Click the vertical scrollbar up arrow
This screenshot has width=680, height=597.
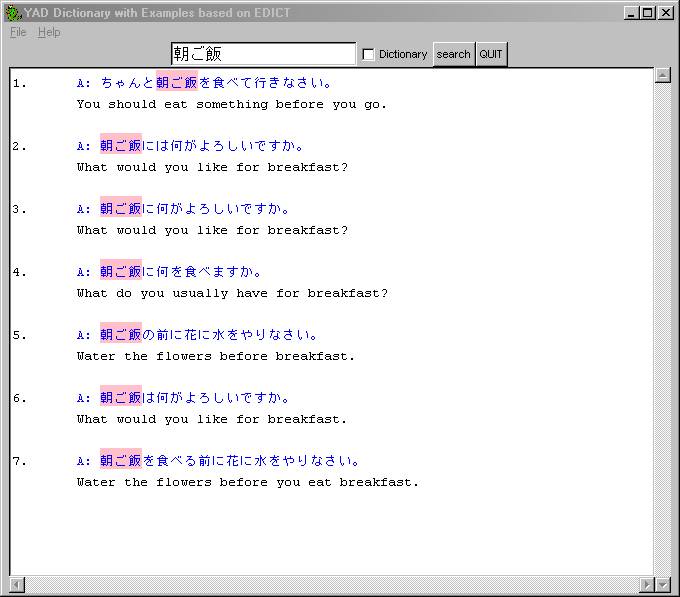pos(663,75)
